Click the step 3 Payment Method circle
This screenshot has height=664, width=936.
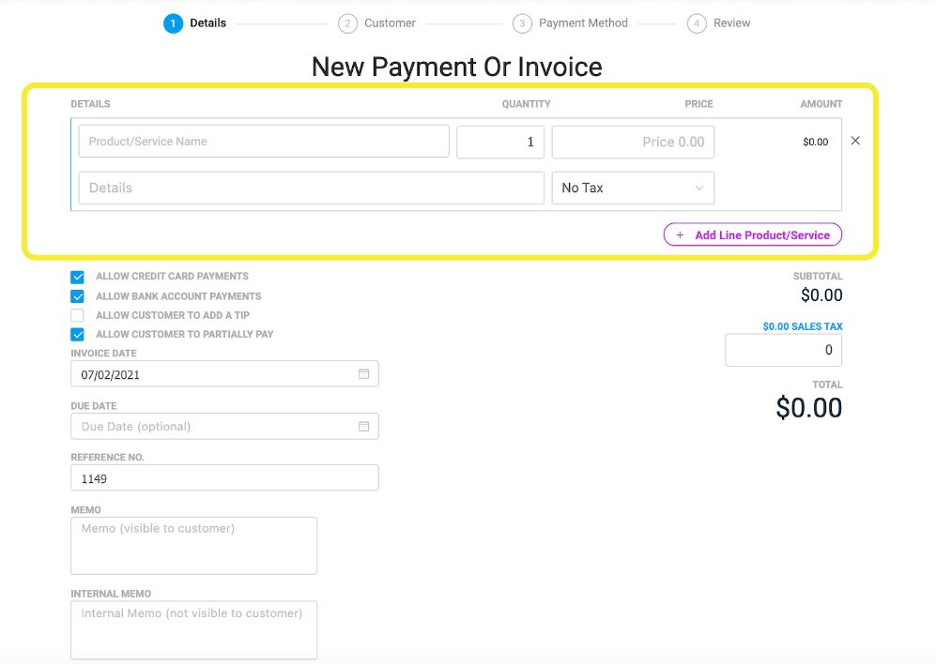click(x=522, y=23)
